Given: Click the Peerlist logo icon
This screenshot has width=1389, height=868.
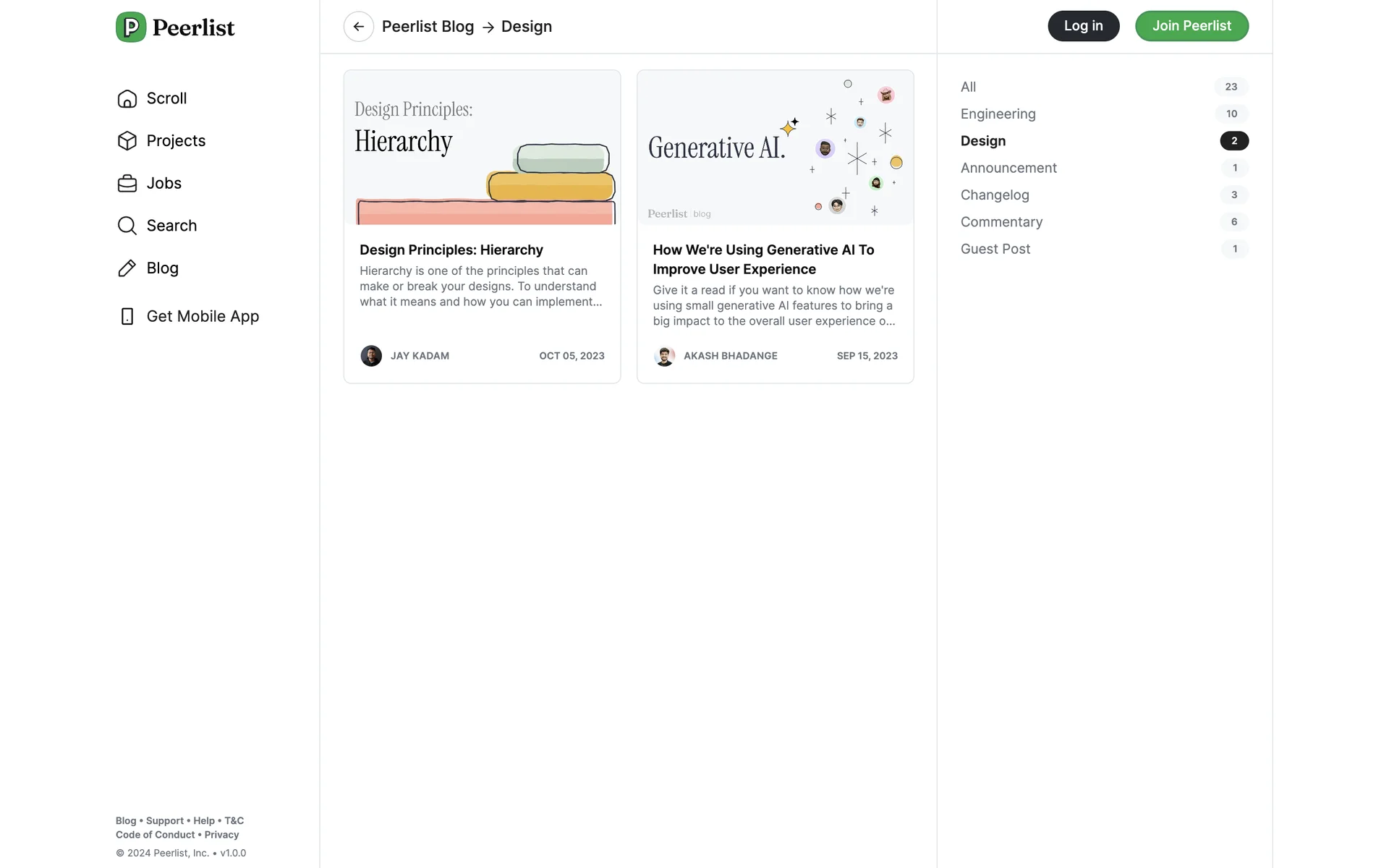Looking at the screenshot, I should [x=131, y=27].
